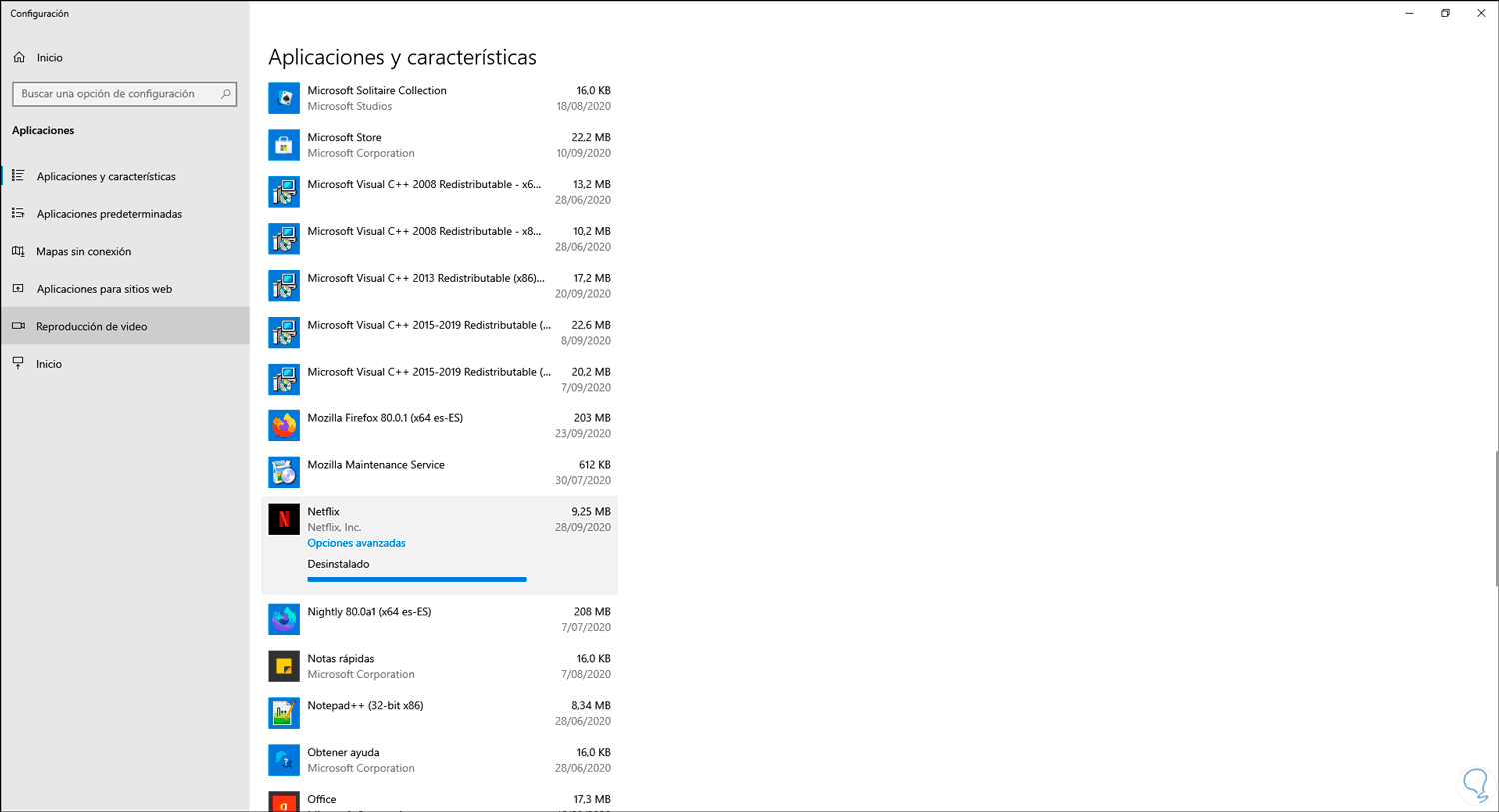Click the 208 MB size of Nightly
1499x812 pixels.
[592, 612]
